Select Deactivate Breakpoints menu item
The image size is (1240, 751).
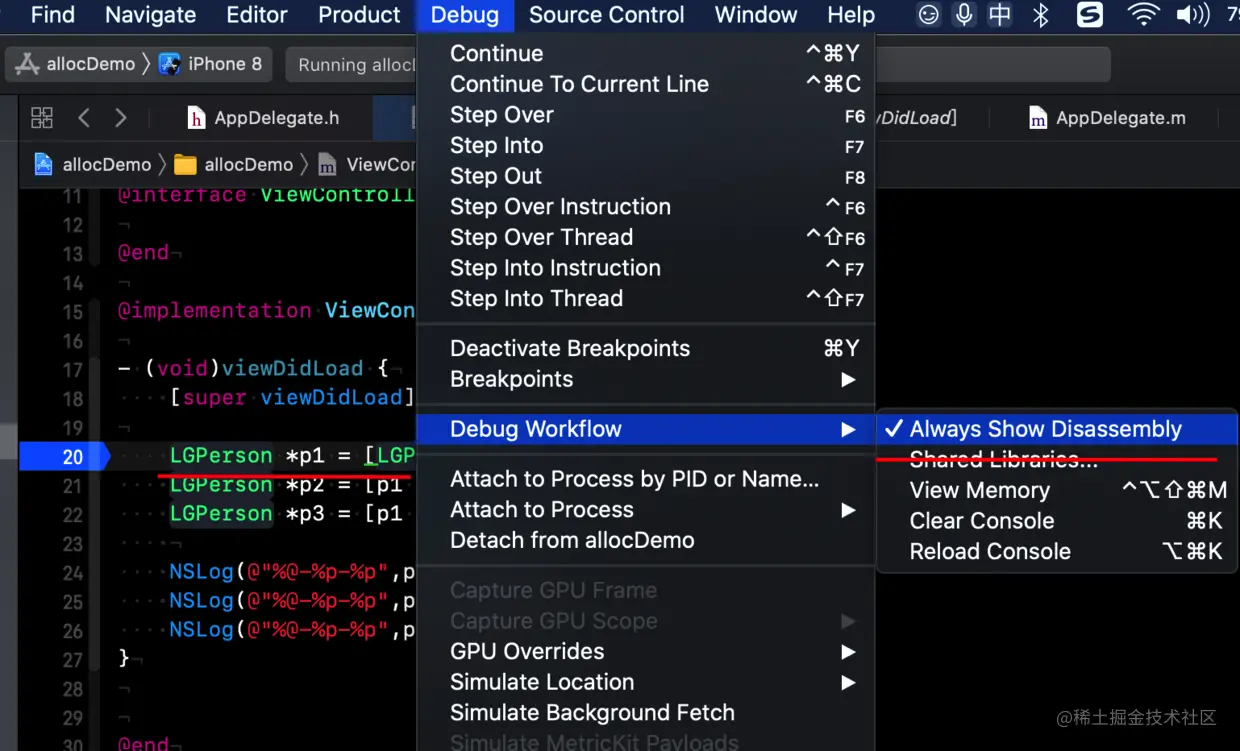570,348
